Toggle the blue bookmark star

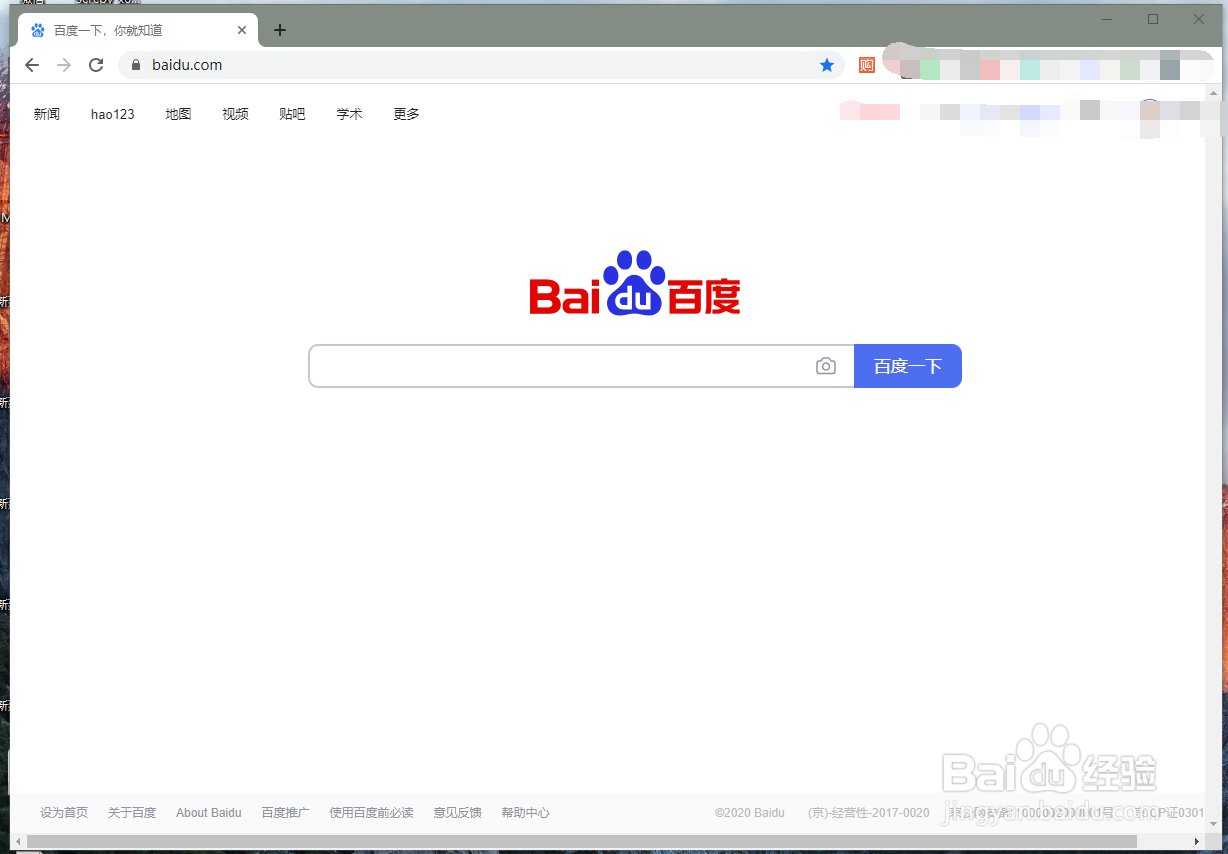[x=827, y=65]
